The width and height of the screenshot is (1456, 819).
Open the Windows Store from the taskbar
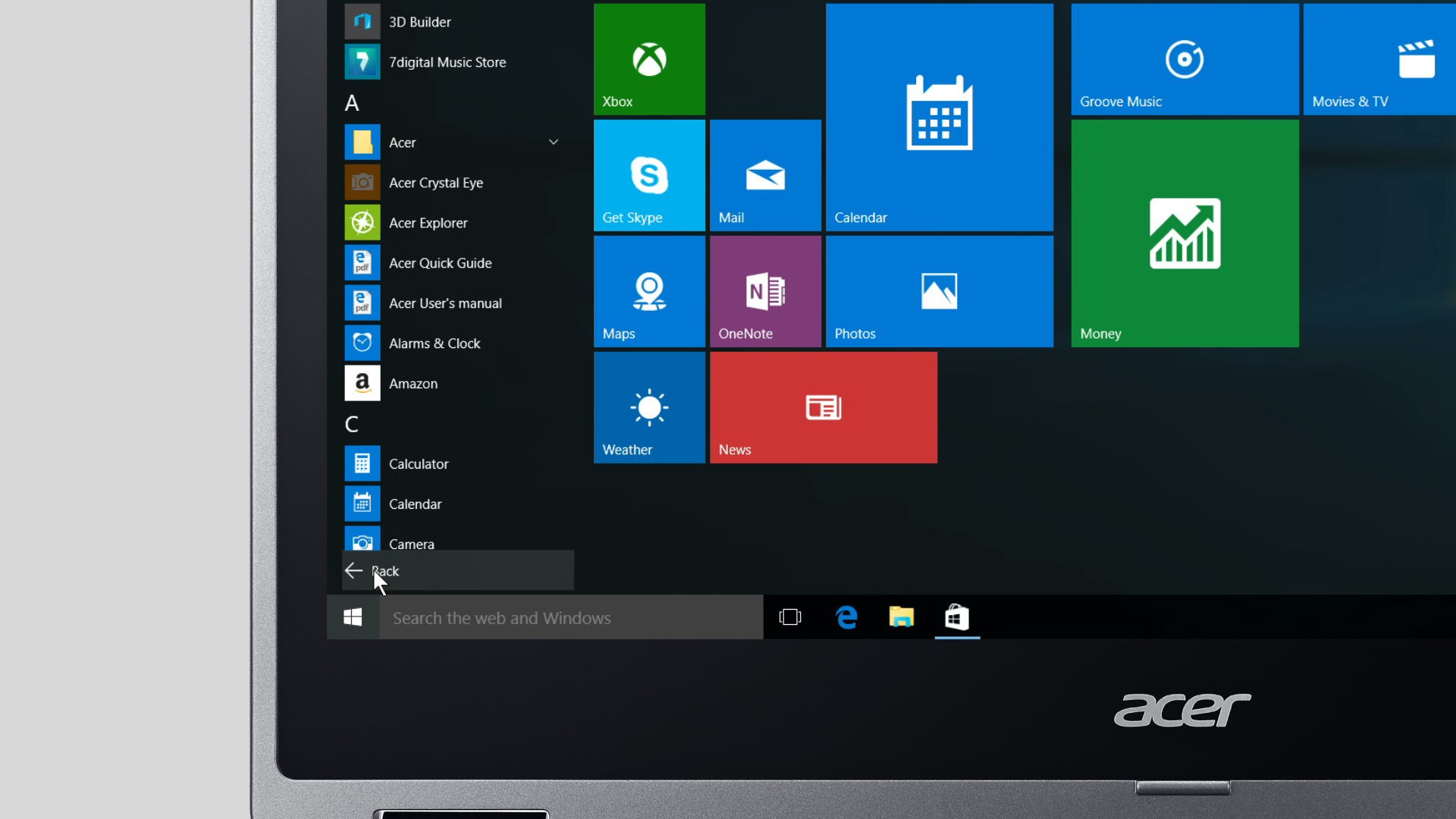click(x=957, y=617)
